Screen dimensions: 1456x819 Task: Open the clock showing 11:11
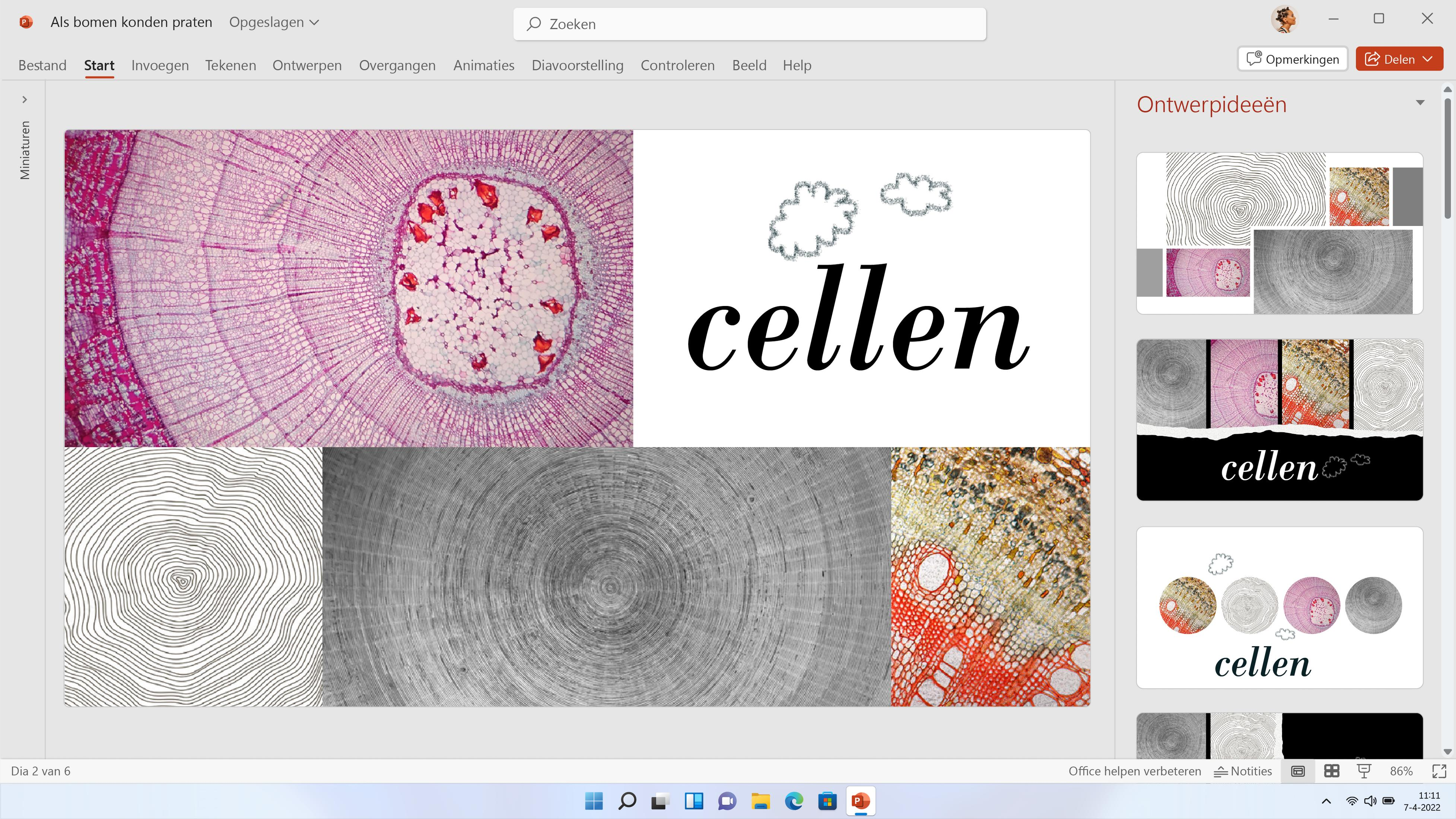pos(1422,801)
